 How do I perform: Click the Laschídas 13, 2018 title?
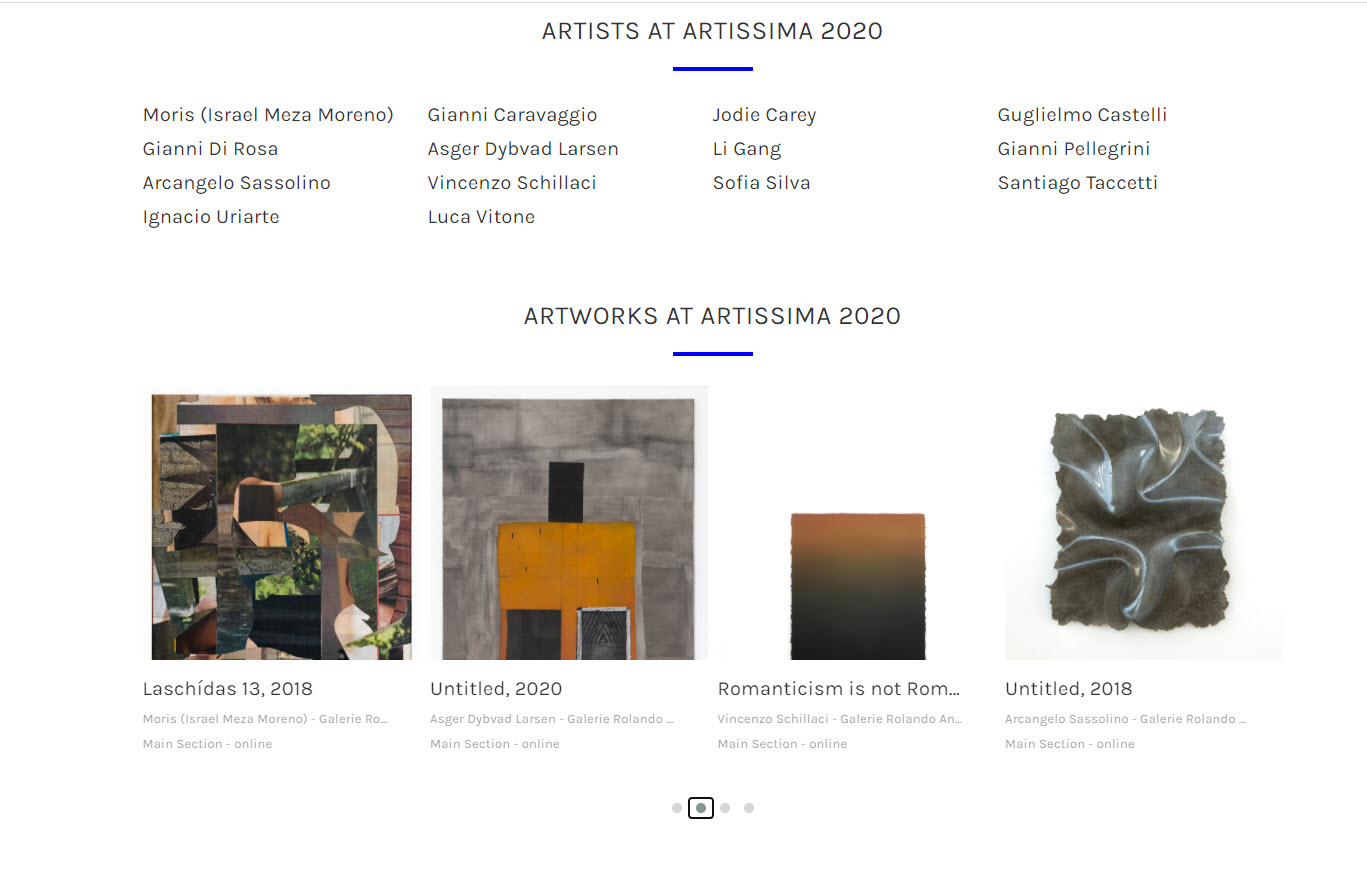(x=228, y=689)
